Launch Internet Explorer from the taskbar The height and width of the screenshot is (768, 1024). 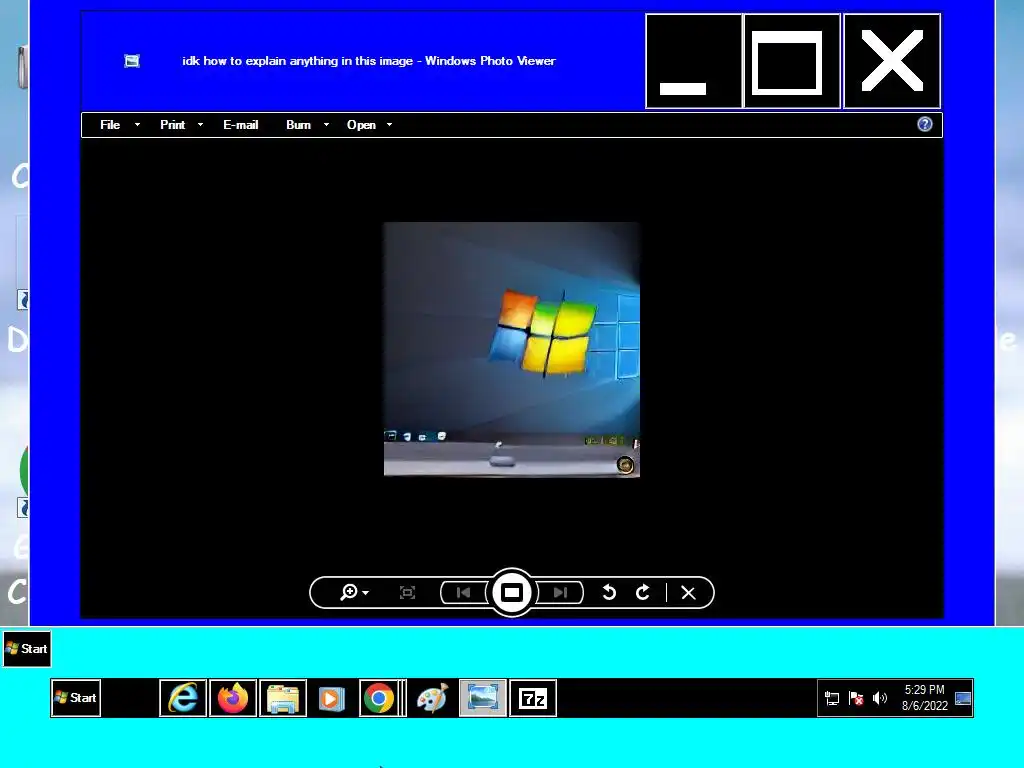(x=183, y=697)
